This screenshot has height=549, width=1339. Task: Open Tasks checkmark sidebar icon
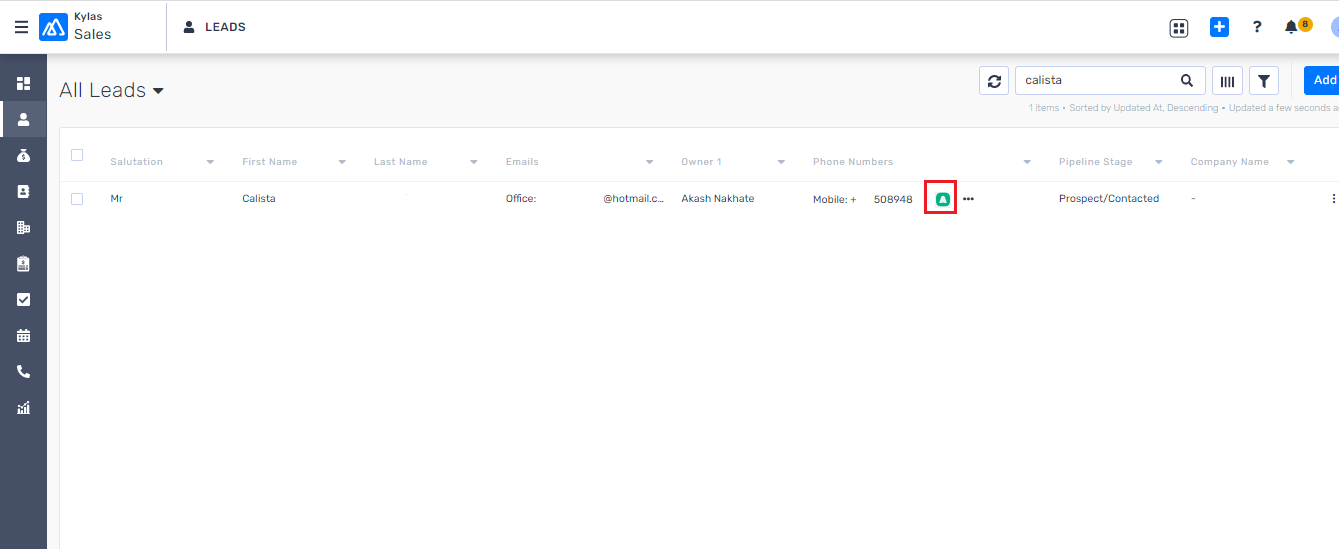pos(24,299)
